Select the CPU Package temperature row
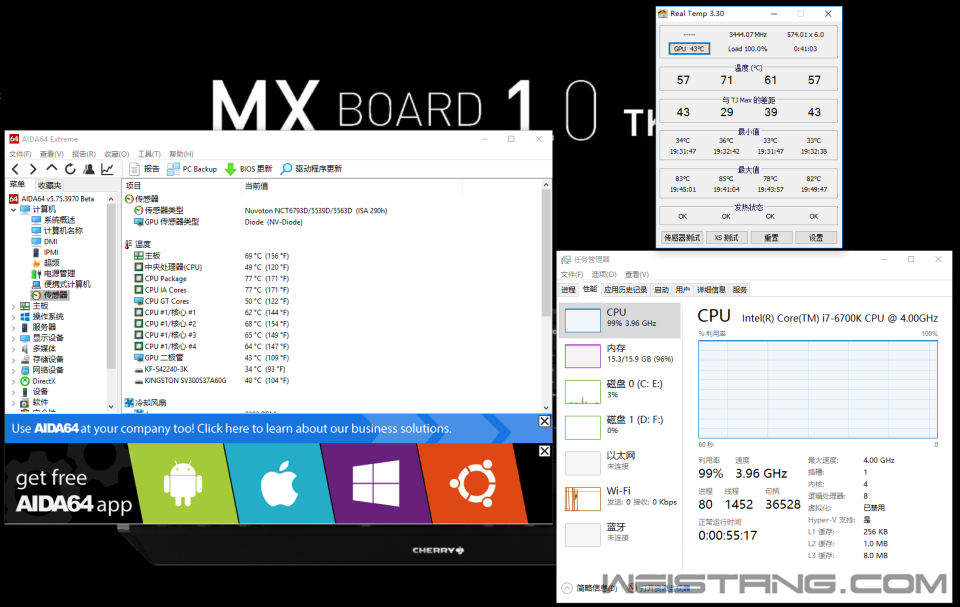Image resolution: width=960 pixels, height=607 pixels. pyautogui.click(x=211, y=278)
